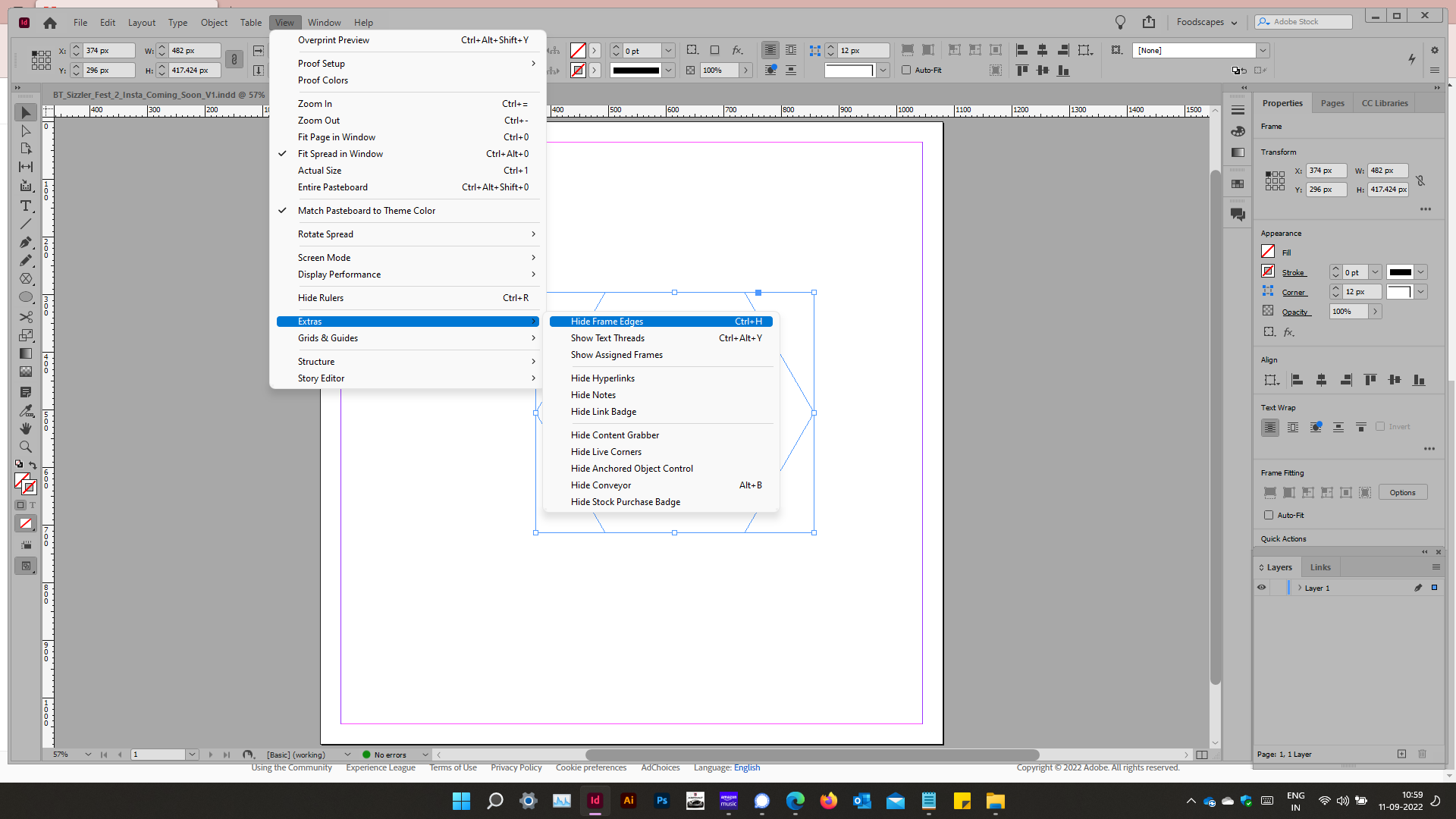The width and height of the screenshot is (1456, 819).
Task: Check the Invert option in Text Wrap
Action: click(x=1380, y=426)
